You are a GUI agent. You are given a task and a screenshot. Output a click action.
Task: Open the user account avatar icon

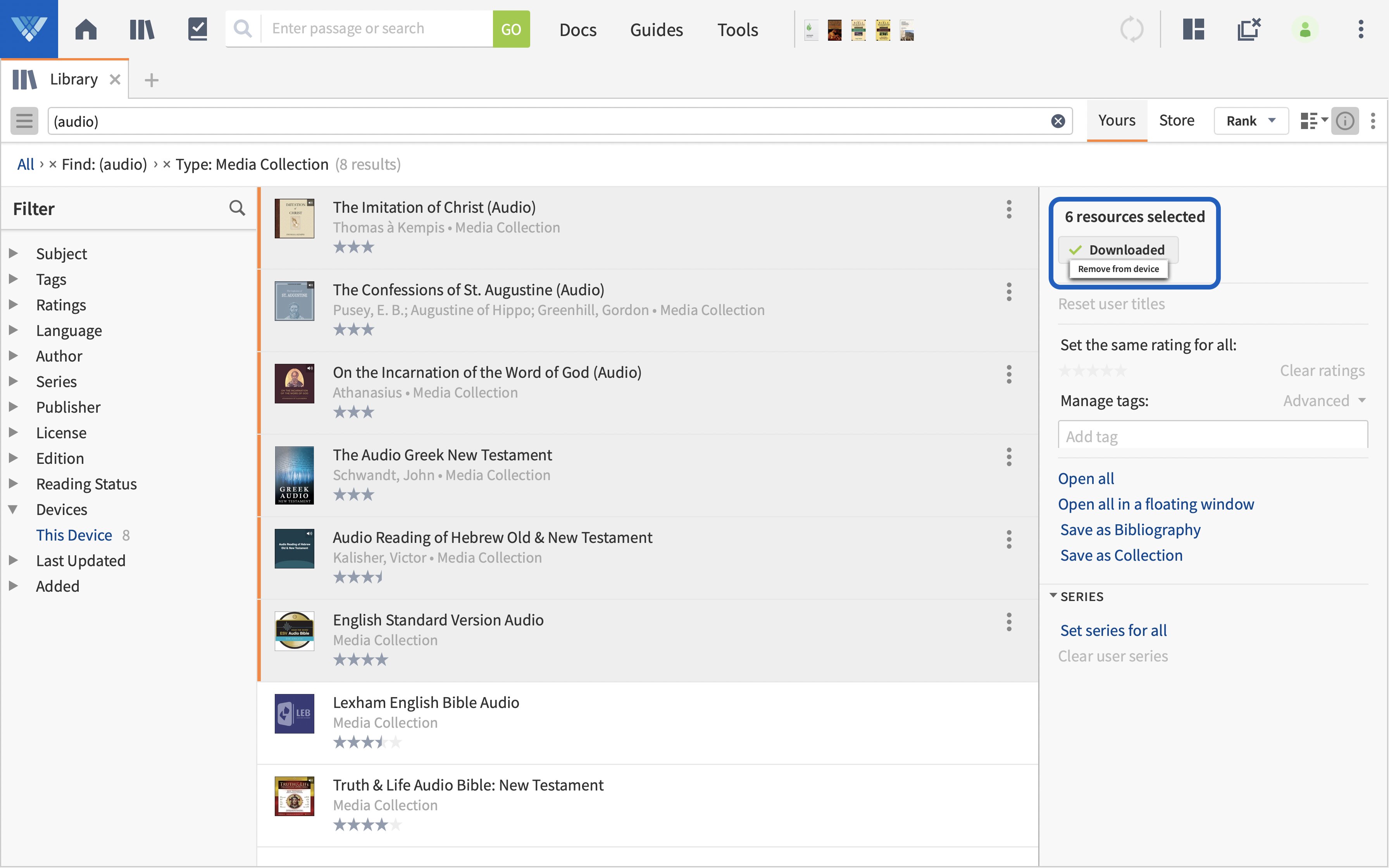tap(1305, 29)
